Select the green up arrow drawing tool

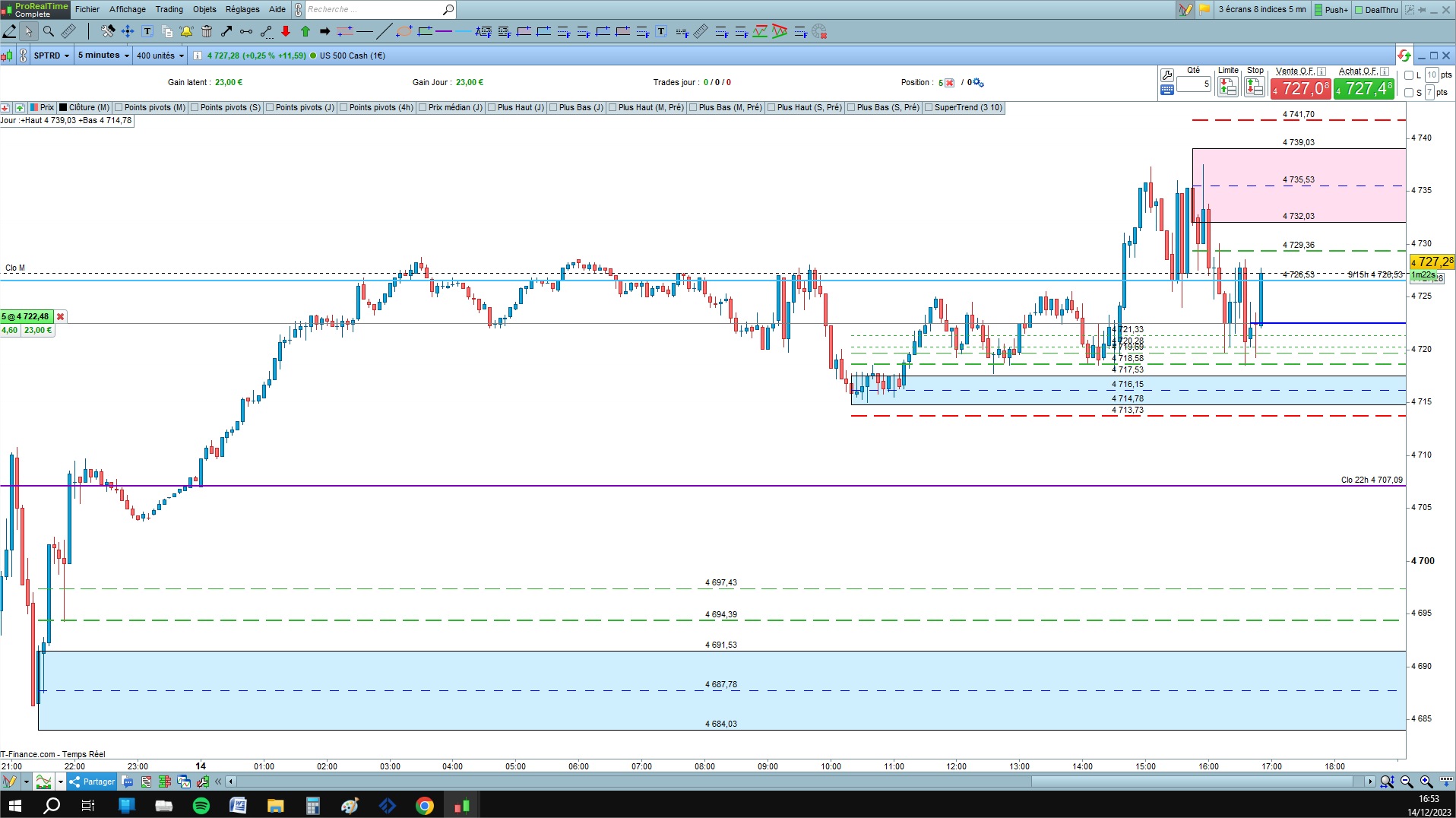305,31
